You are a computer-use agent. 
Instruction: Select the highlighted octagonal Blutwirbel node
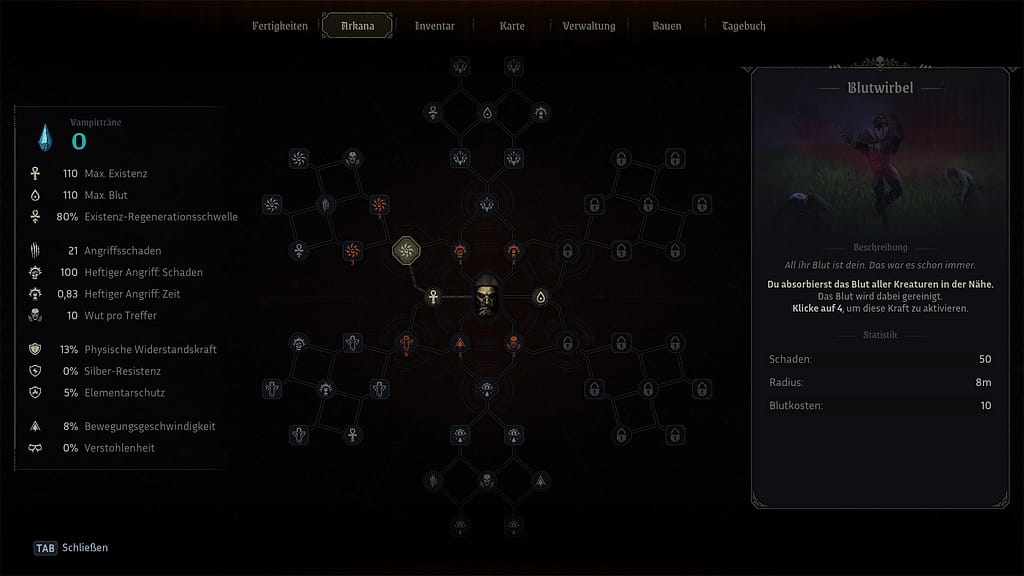tap(408, 250)
